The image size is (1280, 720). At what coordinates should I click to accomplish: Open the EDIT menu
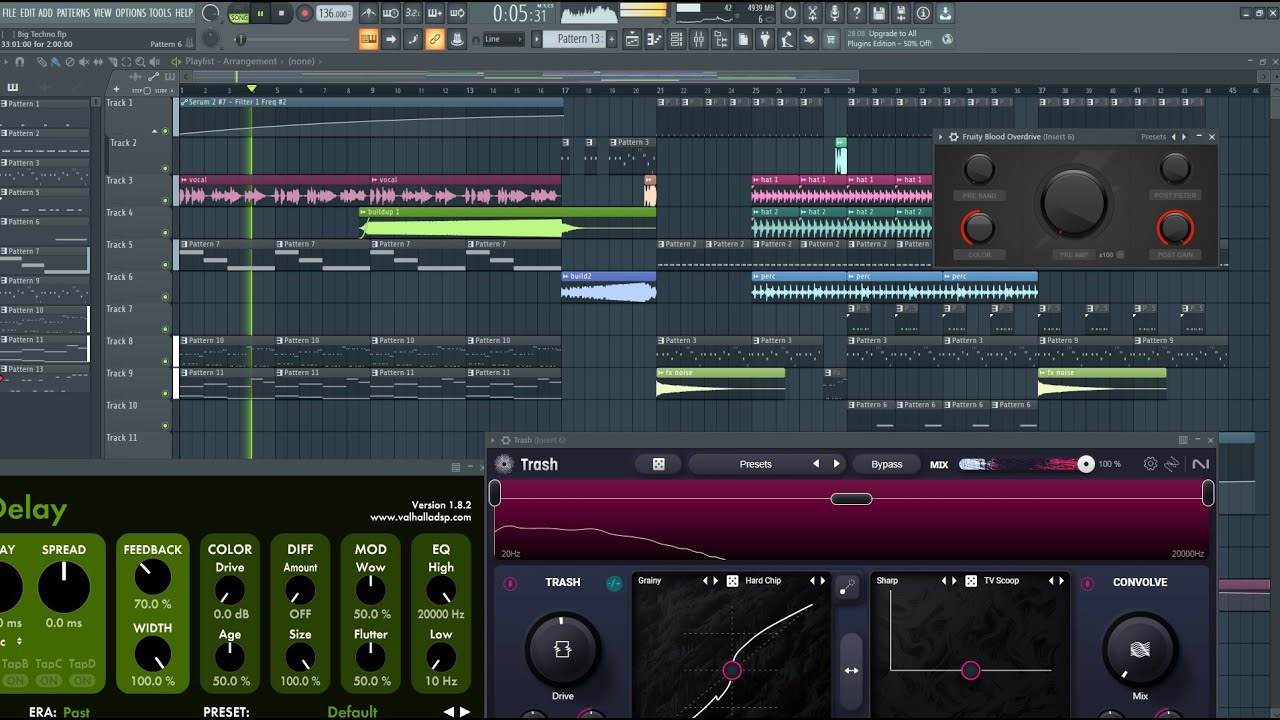click(28, 13)
